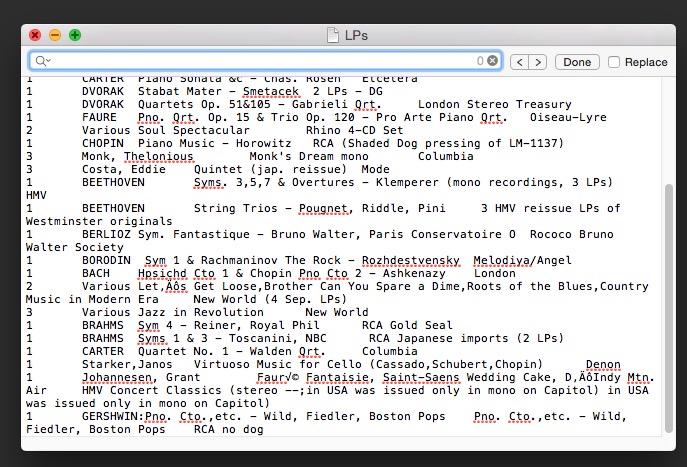This screenshot has height=467, width=687.
Task: Click the LPs document icon in the title bar
Action: pos(333,35)
